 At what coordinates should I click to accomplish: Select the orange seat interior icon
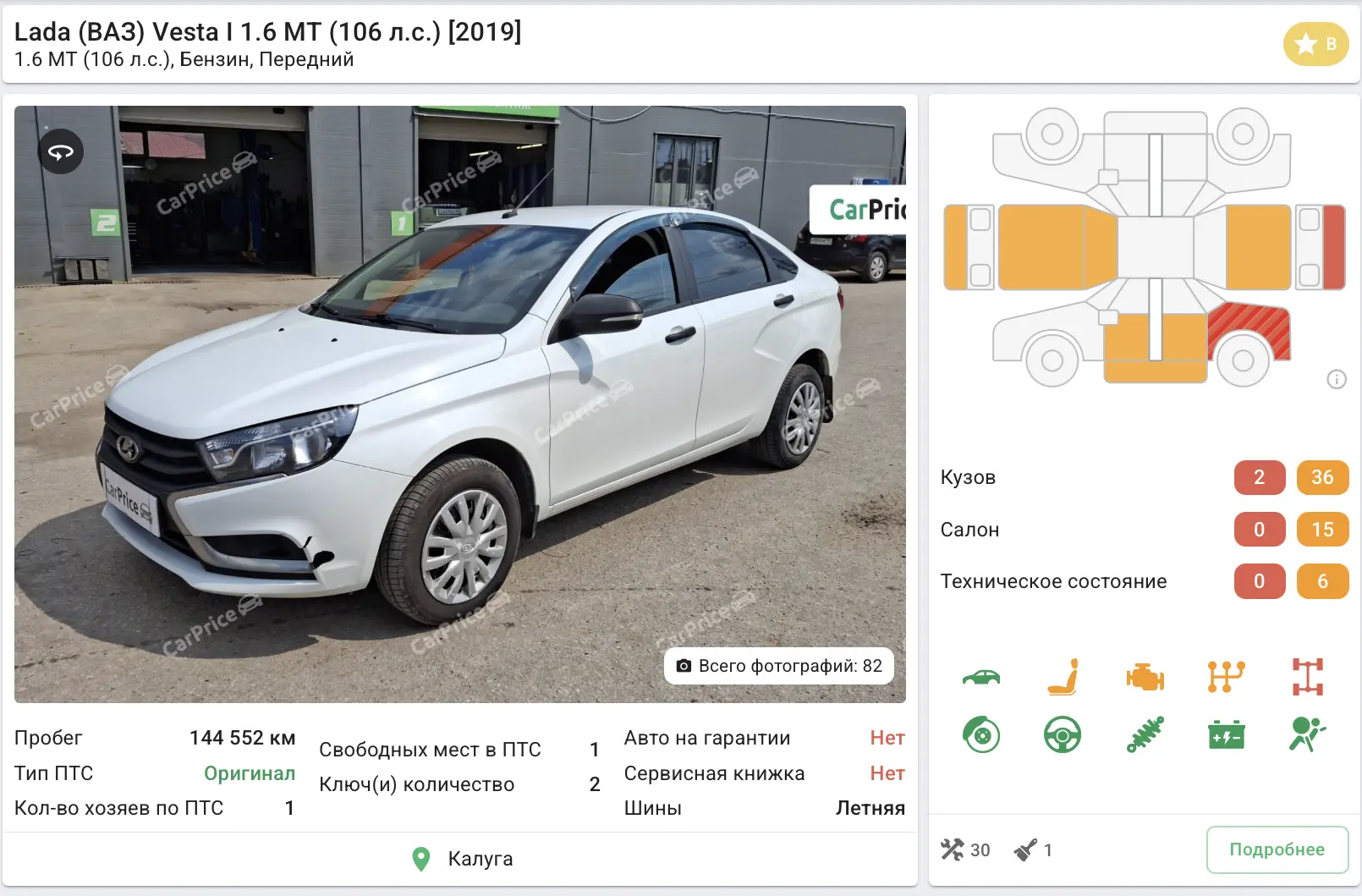tap(1063, 677)
